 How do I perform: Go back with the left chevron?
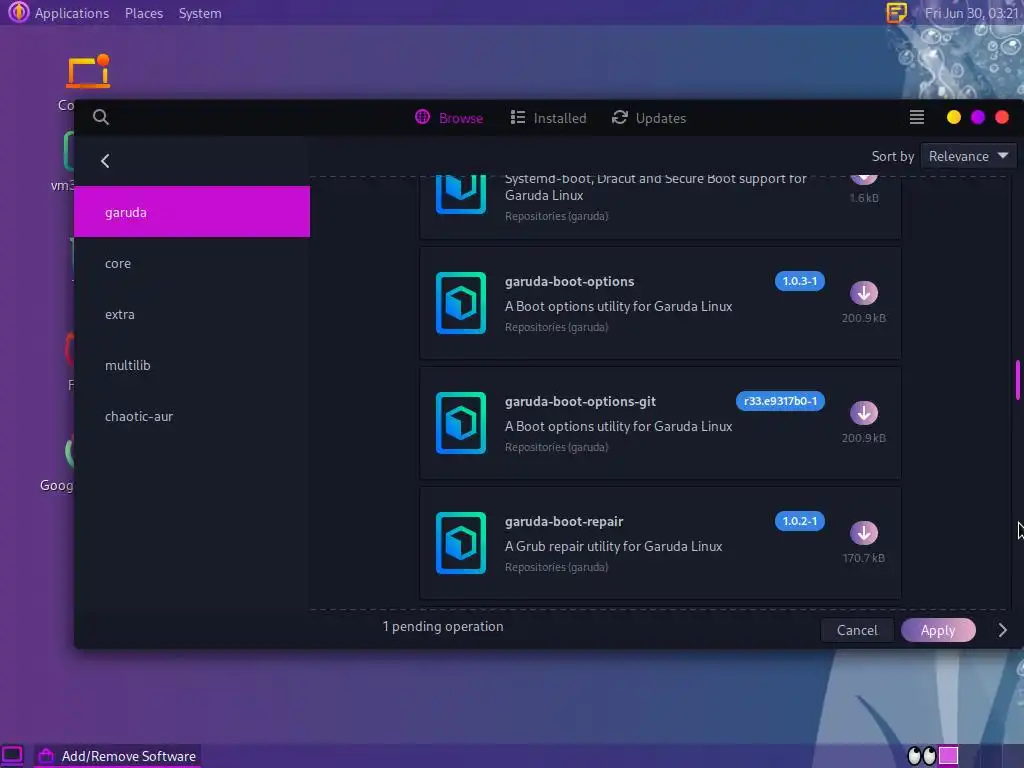tap(105, 161)
